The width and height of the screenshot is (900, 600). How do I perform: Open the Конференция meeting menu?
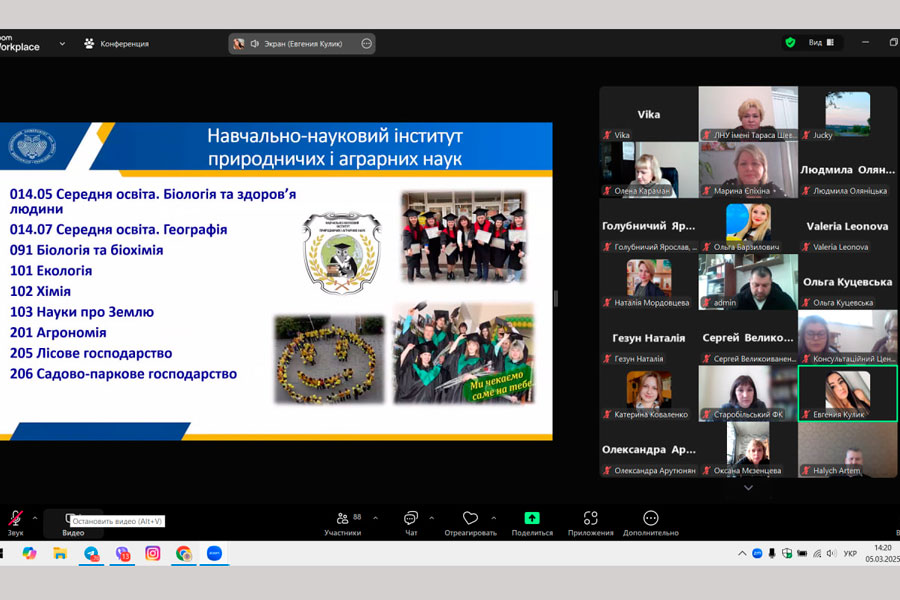pyautogui.click(x=117, y=44)
